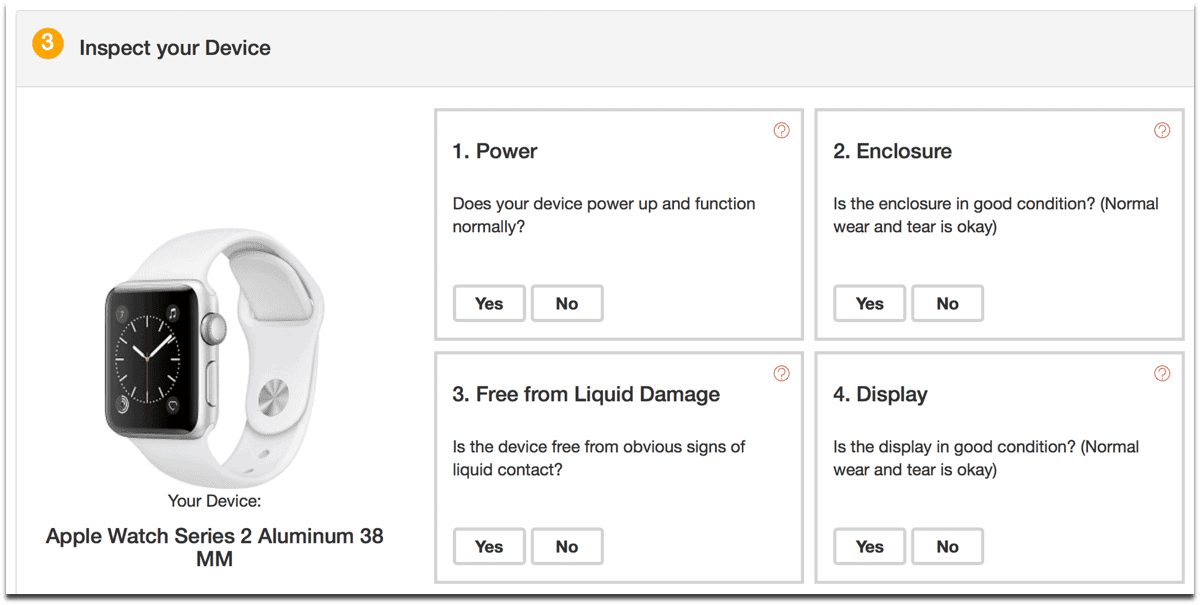Open help icon for Free from Liquid Damage
This screenshot has width=1200, height=605.
pos(782,373)
